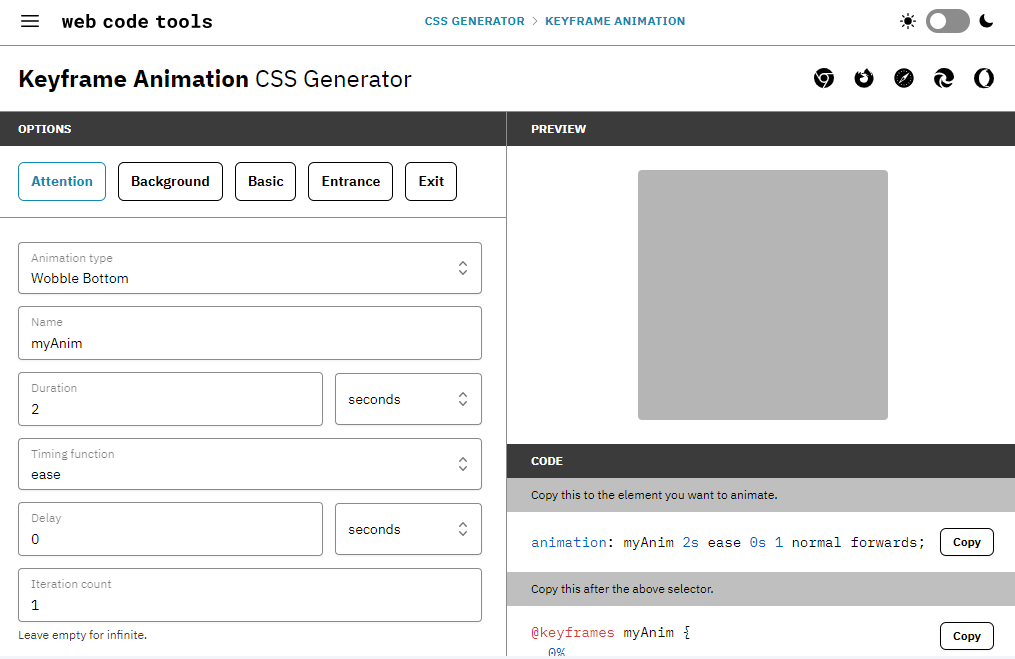Switch to the Background tab
This screenshot has width=1015, height=659.
tap(170, 181)
